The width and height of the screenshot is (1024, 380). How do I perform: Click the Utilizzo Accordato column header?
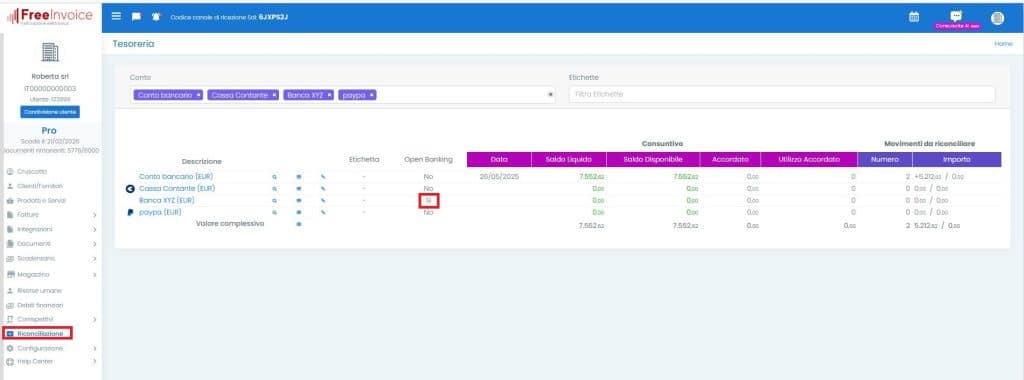point(808,159)
